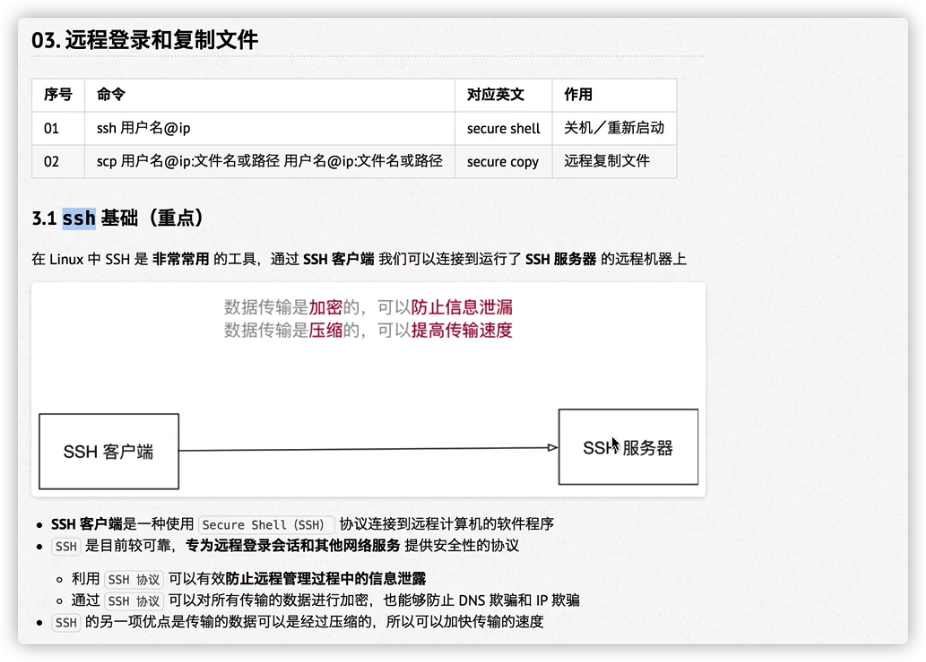The image size is (926, 662).
Task: Click the 'SSH' code tag in the last bullet
Action: tap(66, 622)
